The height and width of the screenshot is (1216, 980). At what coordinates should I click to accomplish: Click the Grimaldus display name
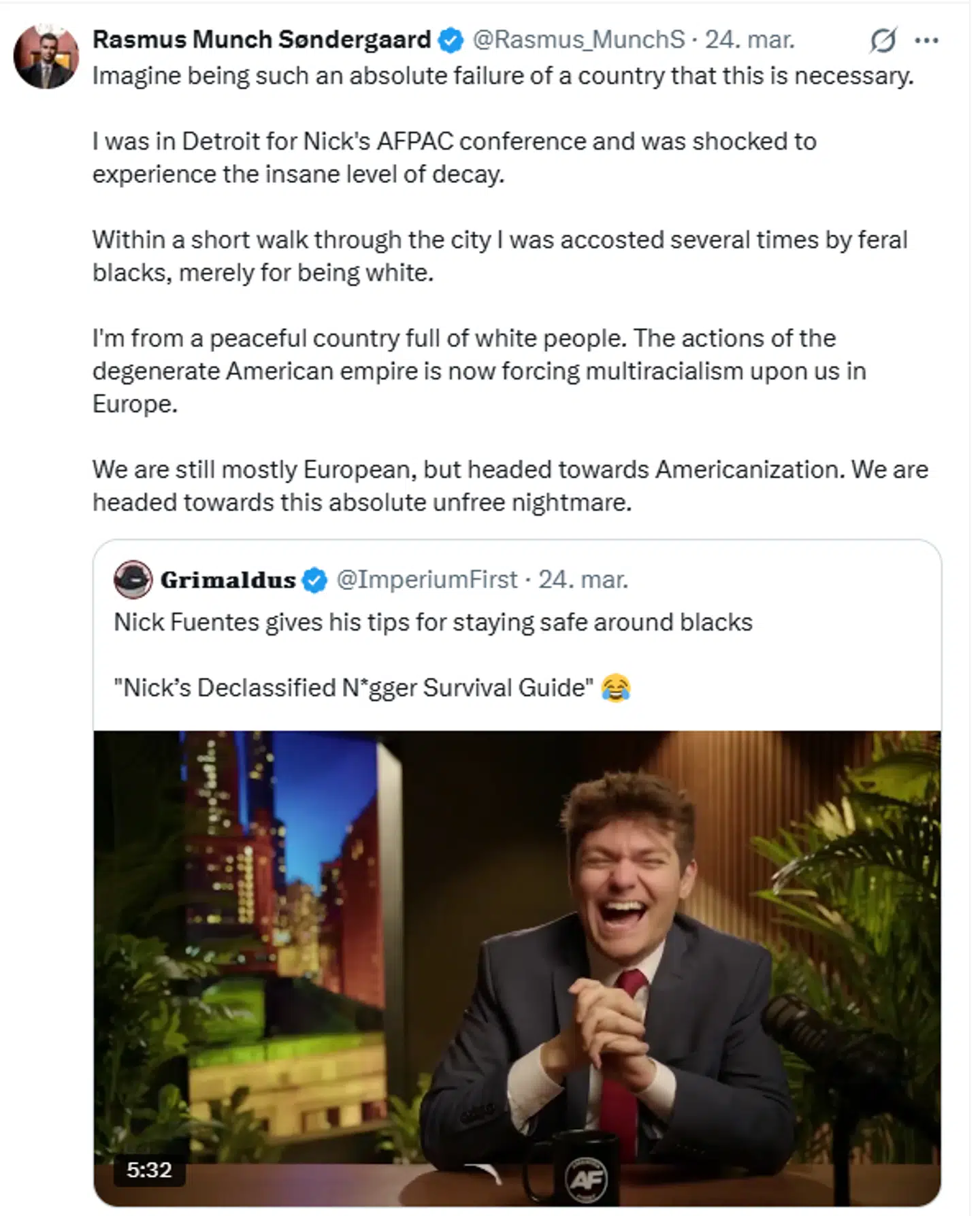pos(229,580)
